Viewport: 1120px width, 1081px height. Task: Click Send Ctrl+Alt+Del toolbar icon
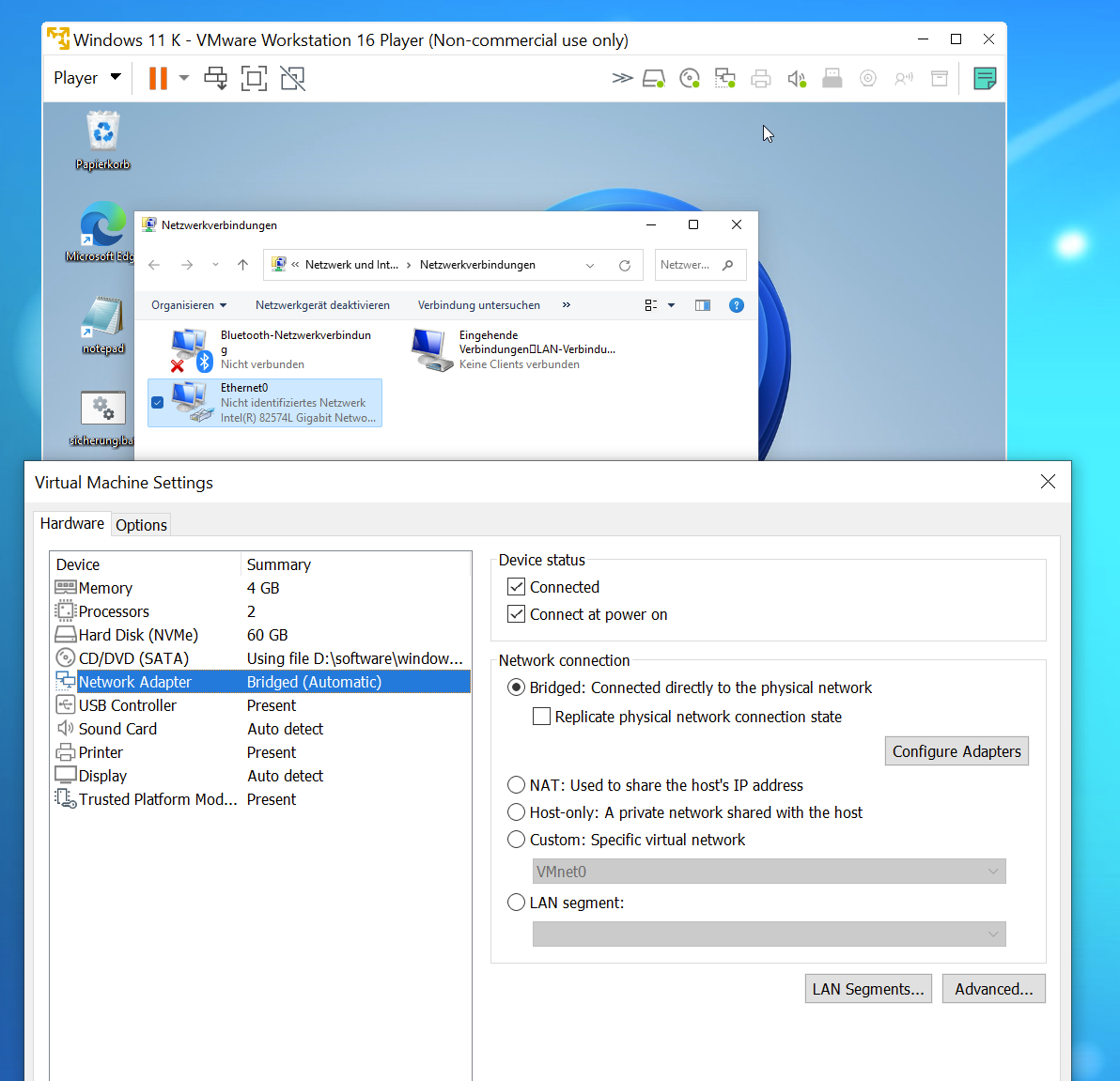[x=216, y=78]
